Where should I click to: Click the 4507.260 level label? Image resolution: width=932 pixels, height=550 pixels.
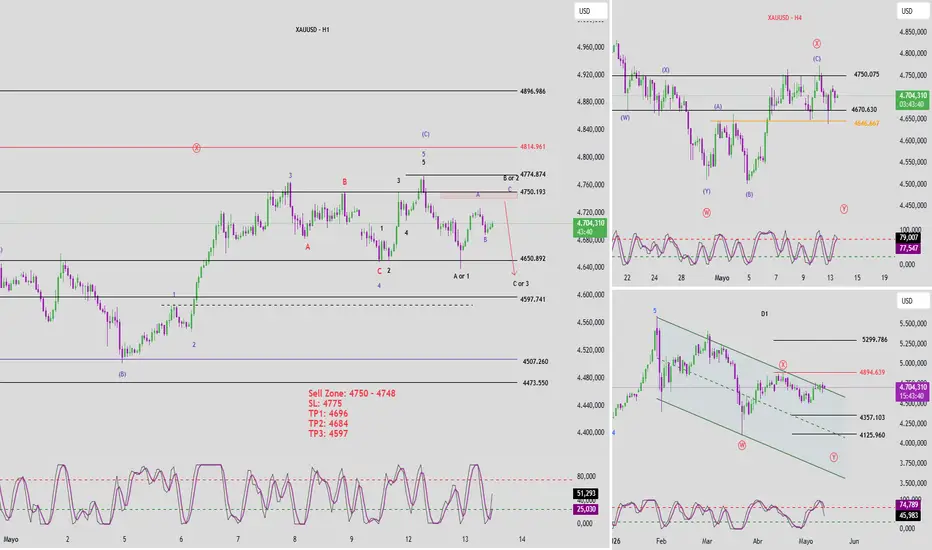[x=536, y=362]
